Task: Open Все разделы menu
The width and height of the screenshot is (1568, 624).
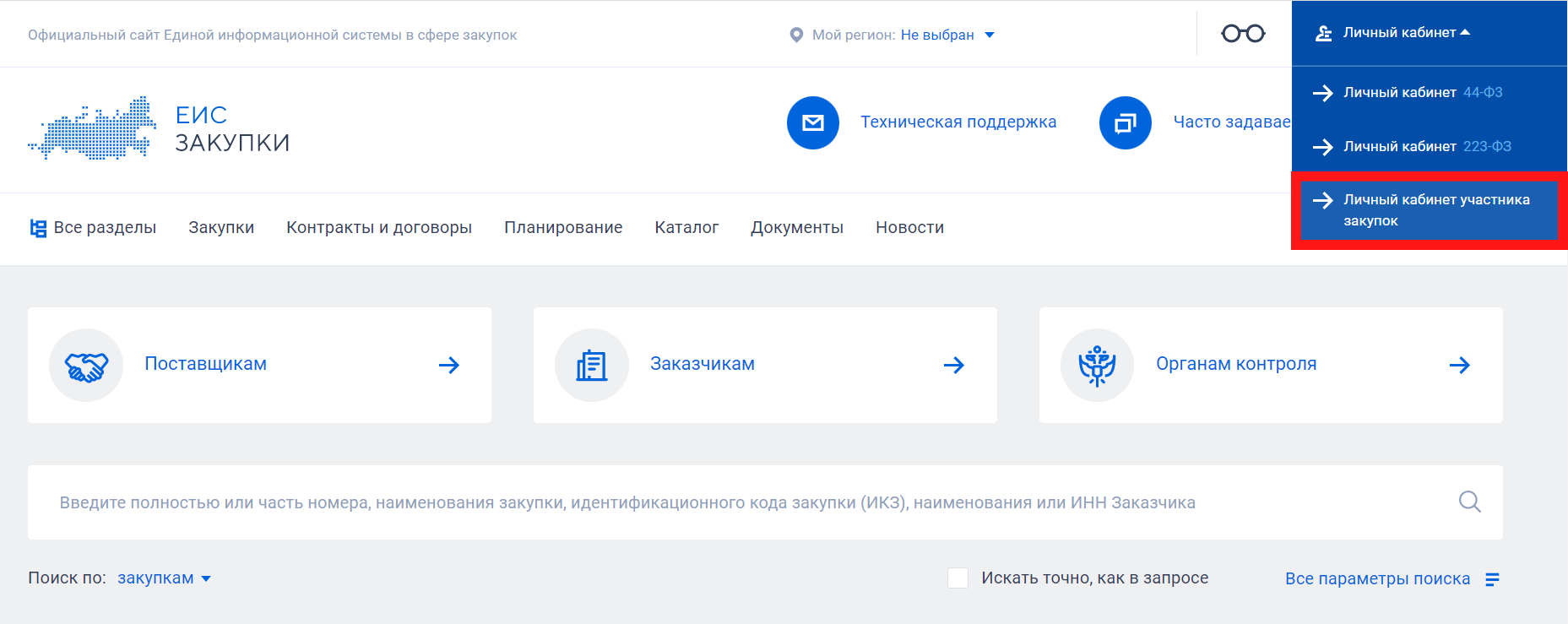Action: 93,228
